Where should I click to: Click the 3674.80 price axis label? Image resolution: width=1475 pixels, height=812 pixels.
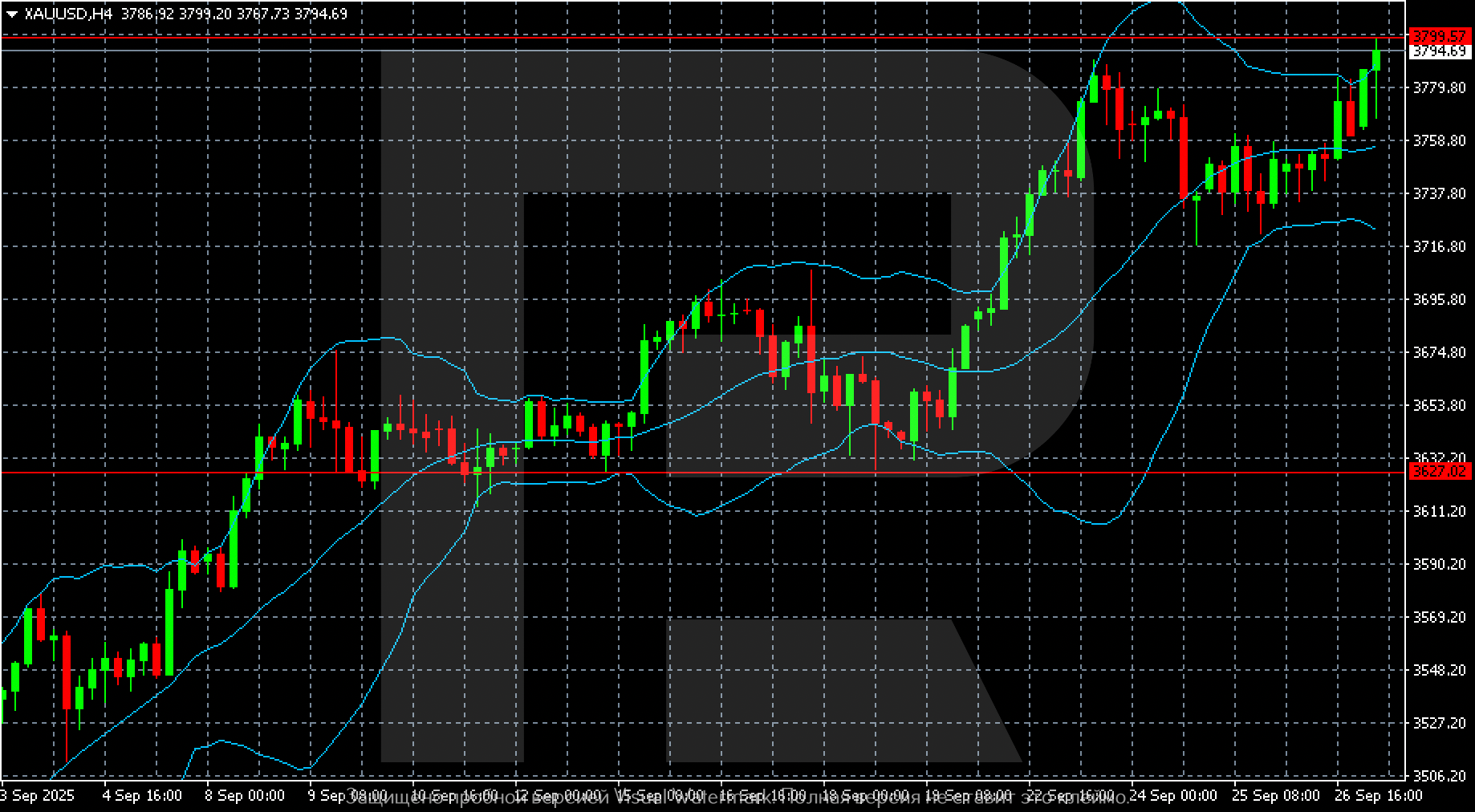tap(1439, 352)
